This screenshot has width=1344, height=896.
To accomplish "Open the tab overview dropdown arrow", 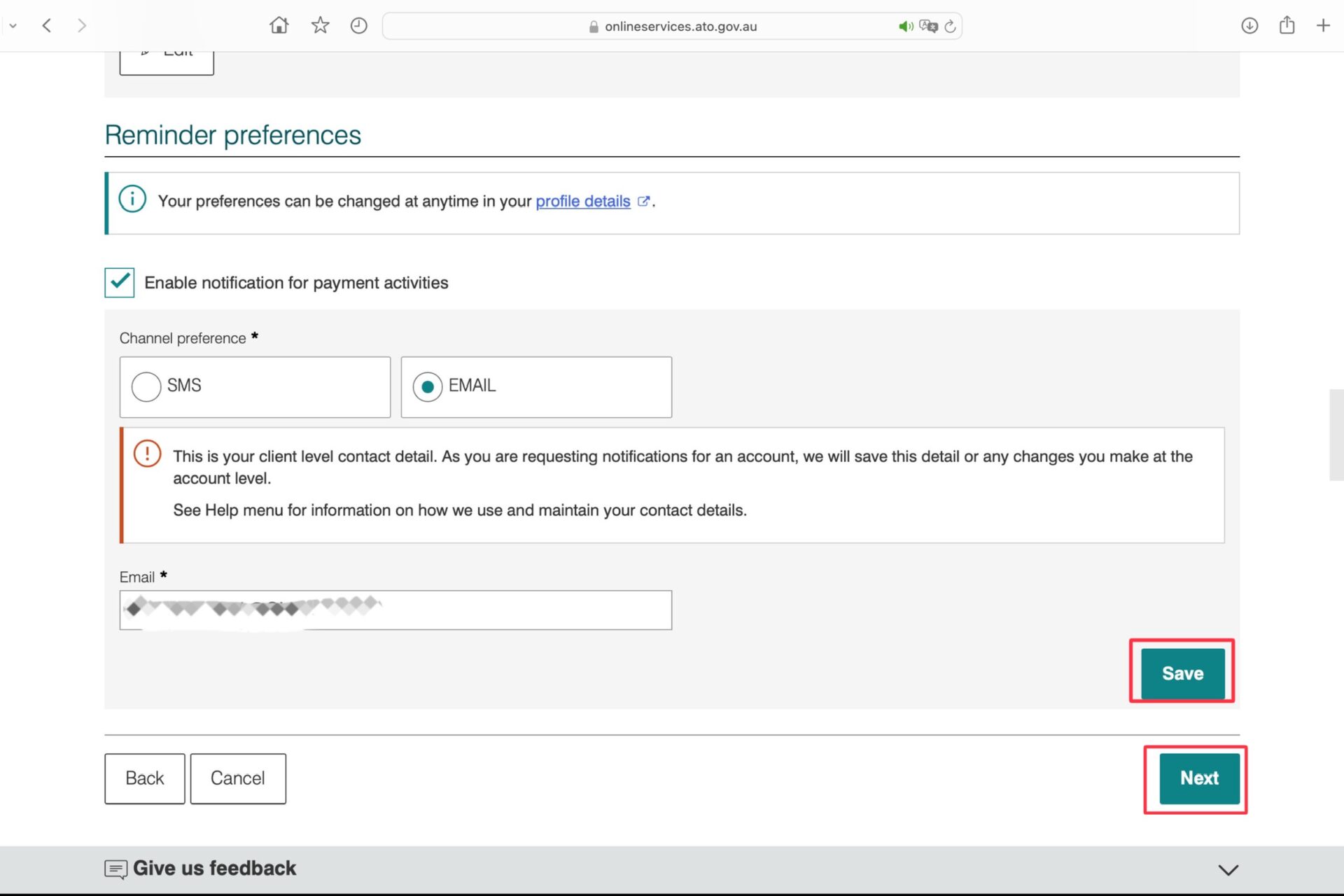I will click(x=13, y=26).
